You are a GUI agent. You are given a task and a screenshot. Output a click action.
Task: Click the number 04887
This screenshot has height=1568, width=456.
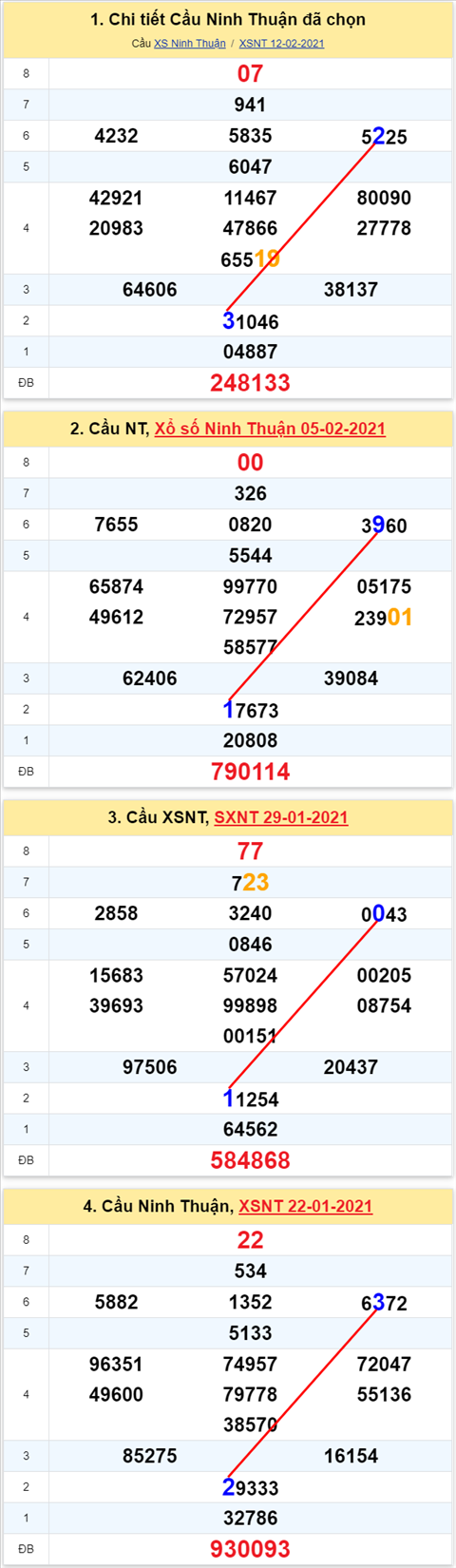(250, 352)
